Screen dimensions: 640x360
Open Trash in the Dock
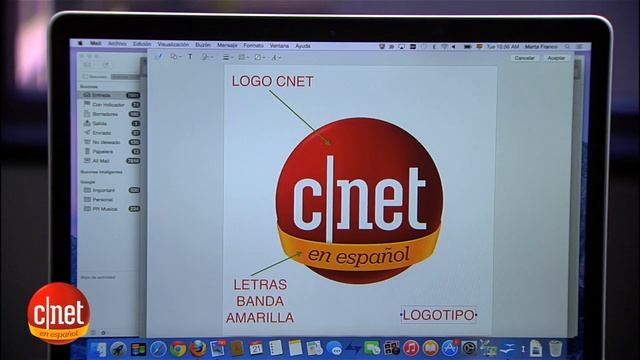pyautogui.click(x=556, y=349)
